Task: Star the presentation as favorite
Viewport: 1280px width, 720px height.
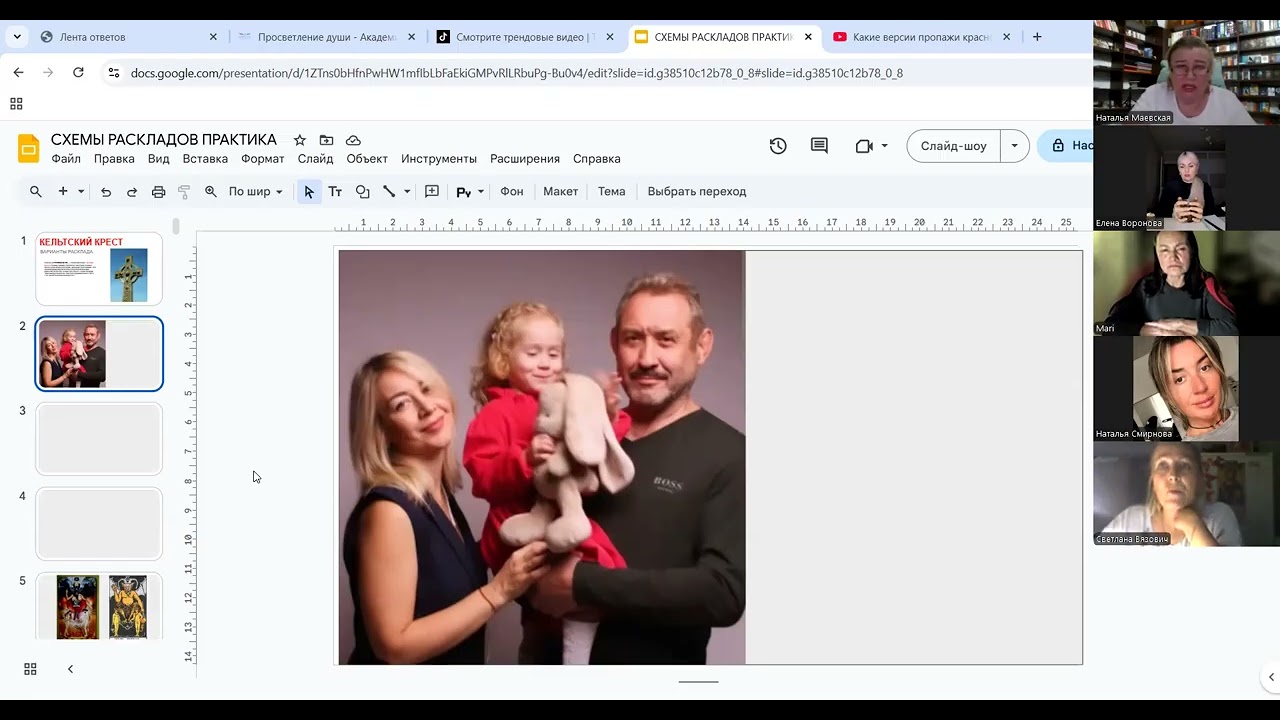Action: (299, 140)
